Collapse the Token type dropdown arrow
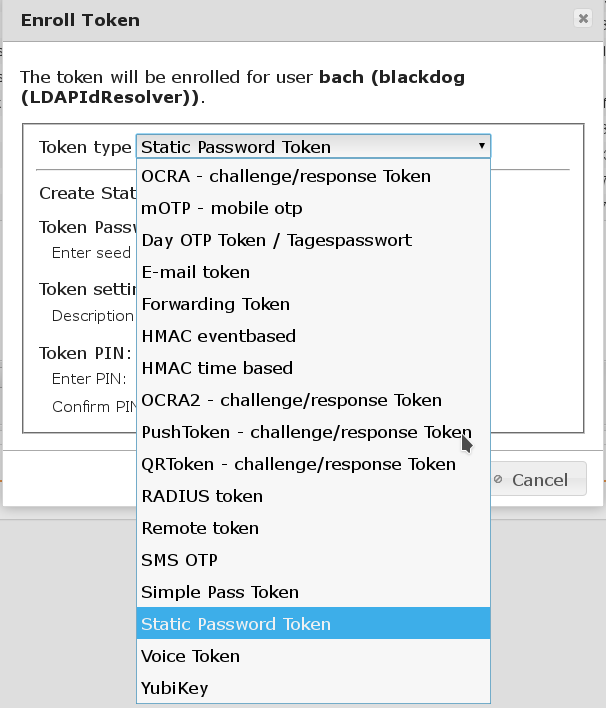The width and height of the screenshot is (606, 708). [x=482, y=147]
